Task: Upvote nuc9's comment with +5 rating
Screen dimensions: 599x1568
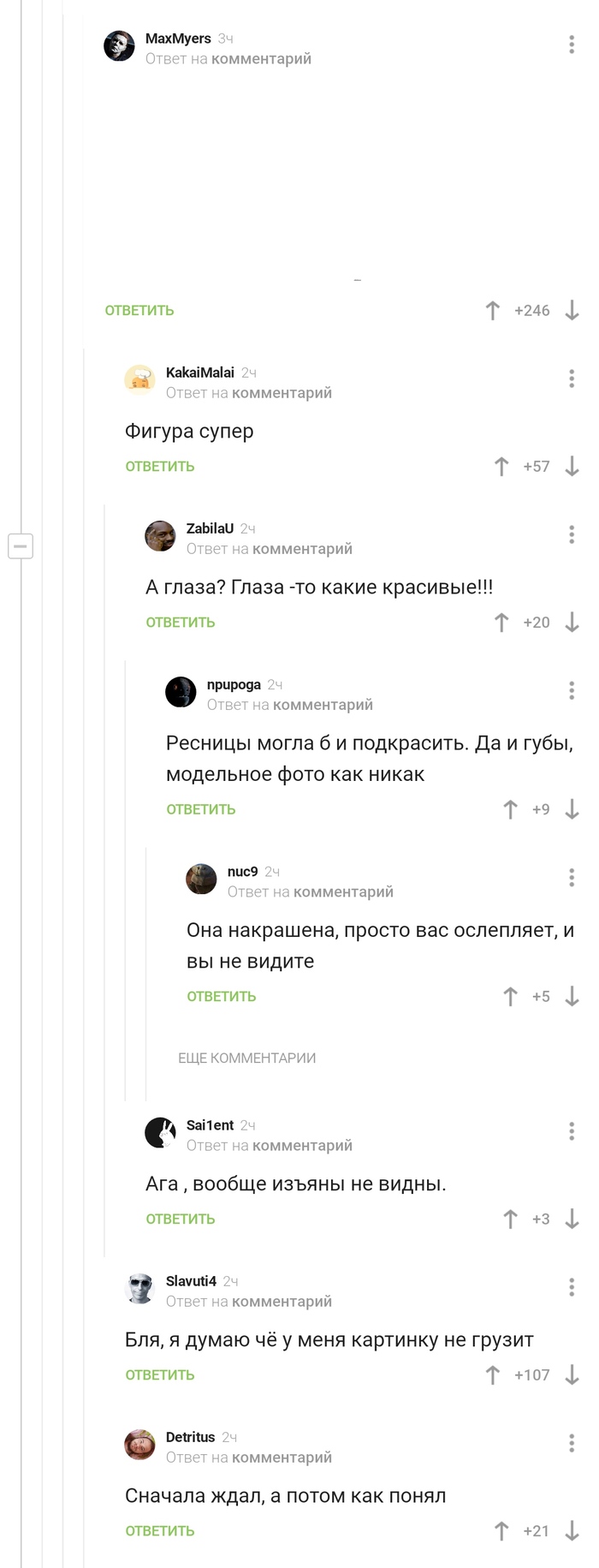Action: pyautogui.click(x=510, y=997)
